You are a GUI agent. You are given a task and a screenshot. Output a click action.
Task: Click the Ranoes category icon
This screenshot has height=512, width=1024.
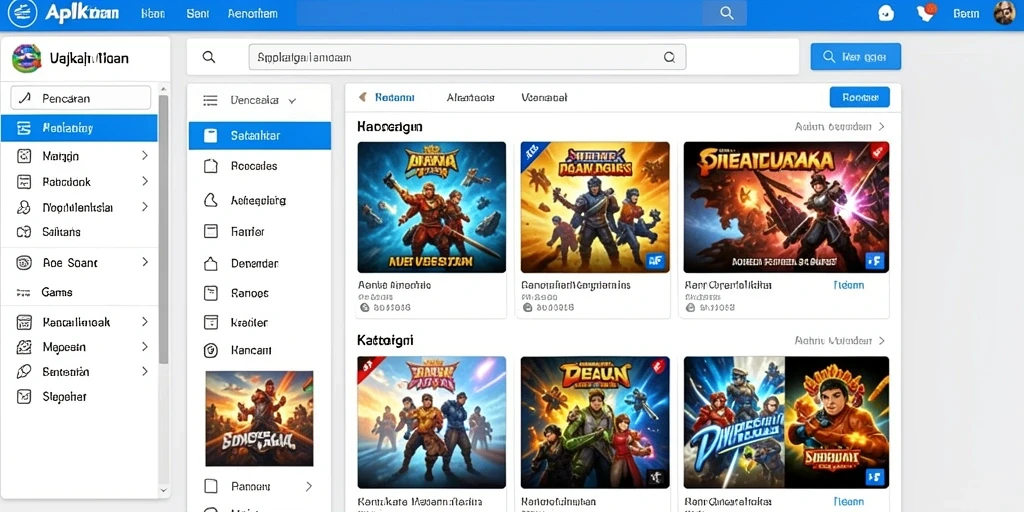click(210, 293)
